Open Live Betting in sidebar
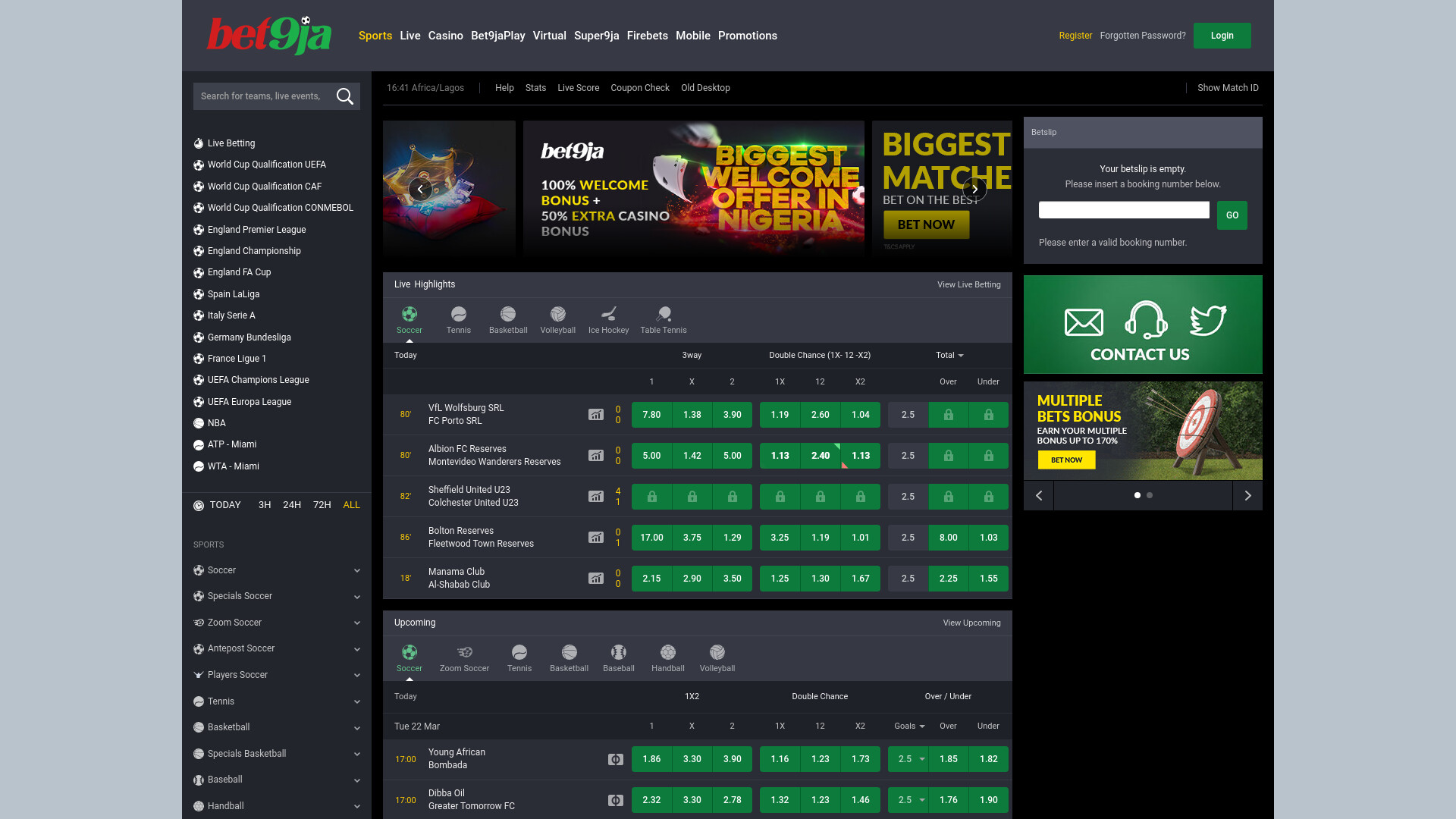1456x819 pixels. click(x=231, y=143)
